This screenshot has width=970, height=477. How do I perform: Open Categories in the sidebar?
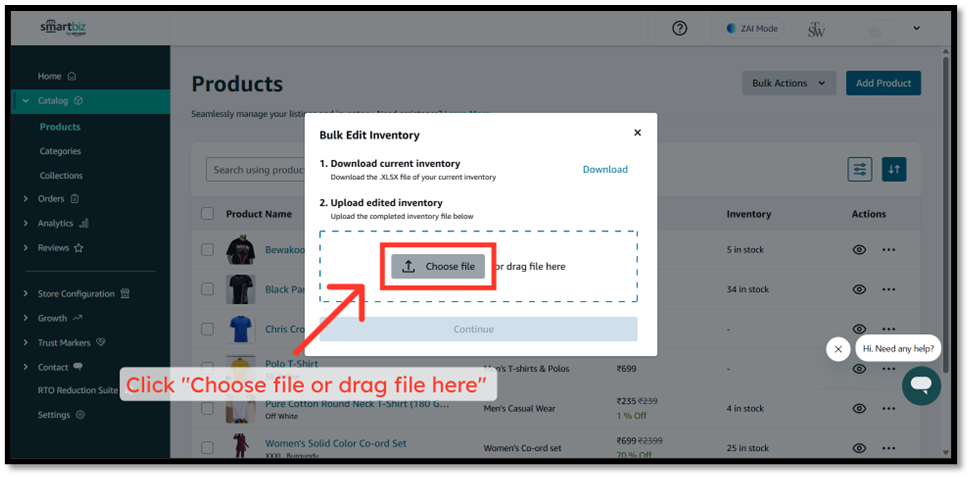pyautogui.click(x=60, y=151)
